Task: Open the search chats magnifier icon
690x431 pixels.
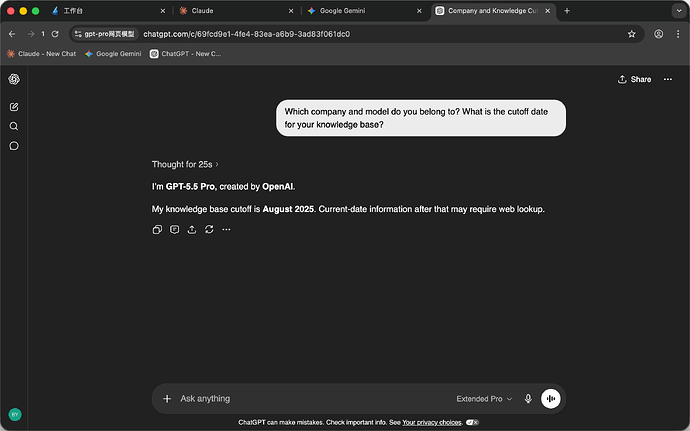Action: click(14, 126)
